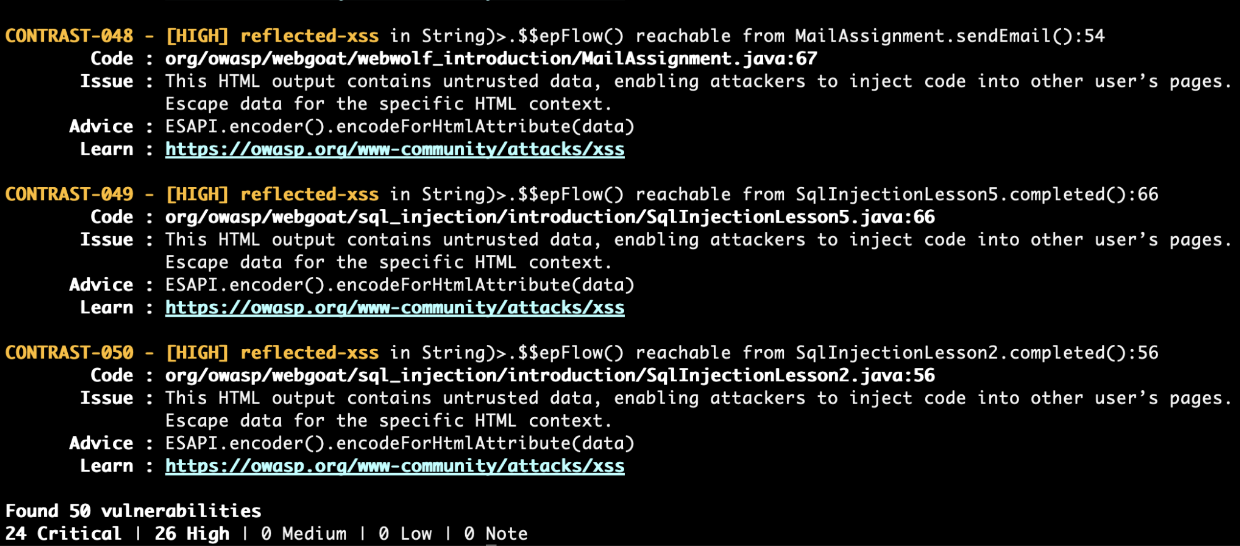
Task: Click the [HIGH] severity tag on CONTRAST-050
Action: click(198, 353)
